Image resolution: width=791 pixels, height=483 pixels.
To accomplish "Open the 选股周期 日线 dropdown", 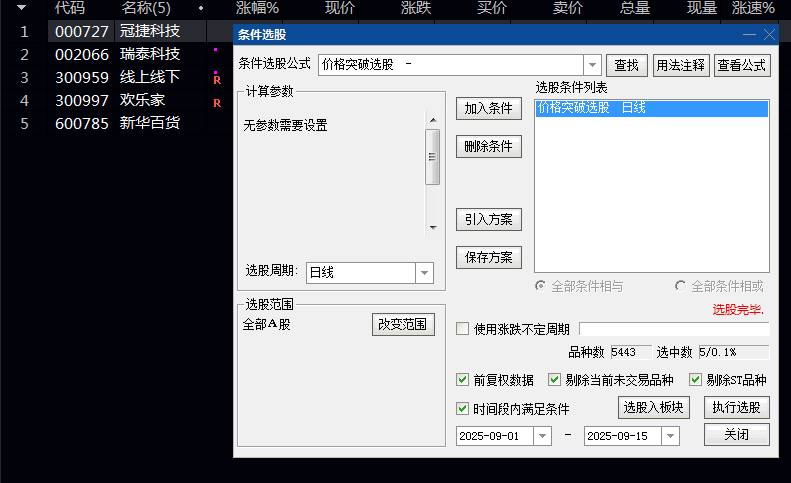I will (x=424, y=273).
